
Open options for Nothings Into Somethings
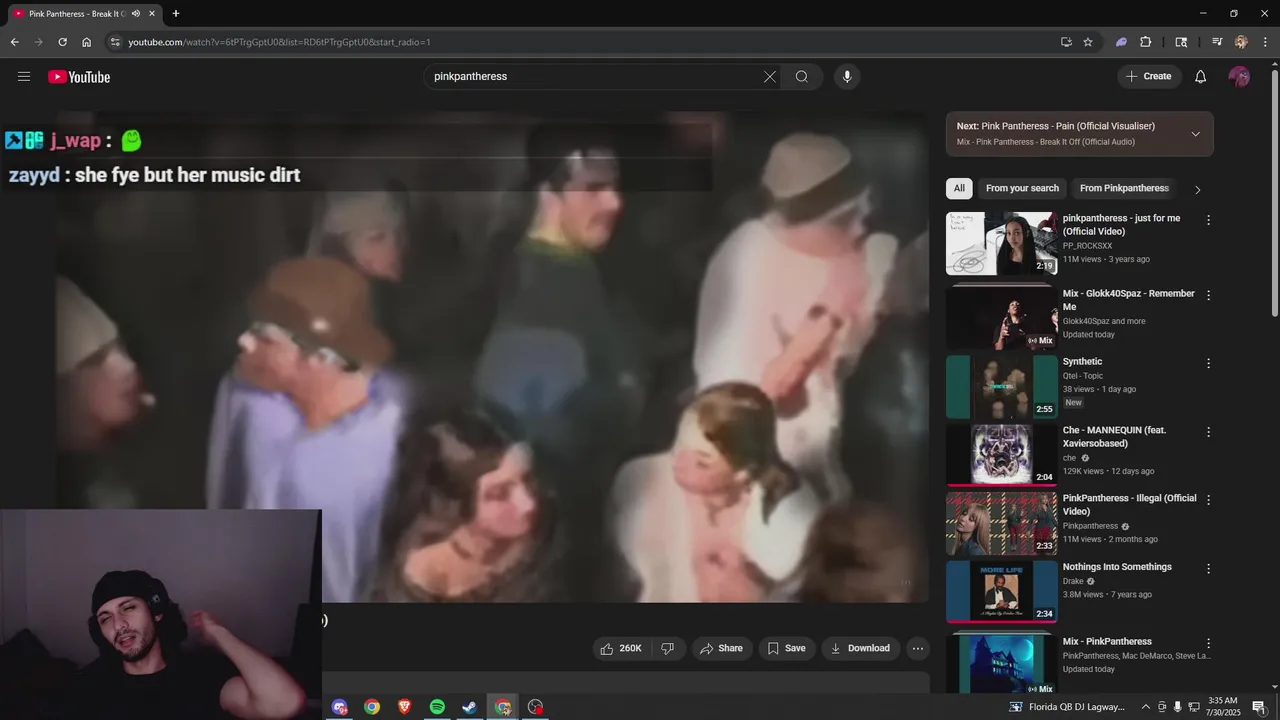(x=1208, y=568)
